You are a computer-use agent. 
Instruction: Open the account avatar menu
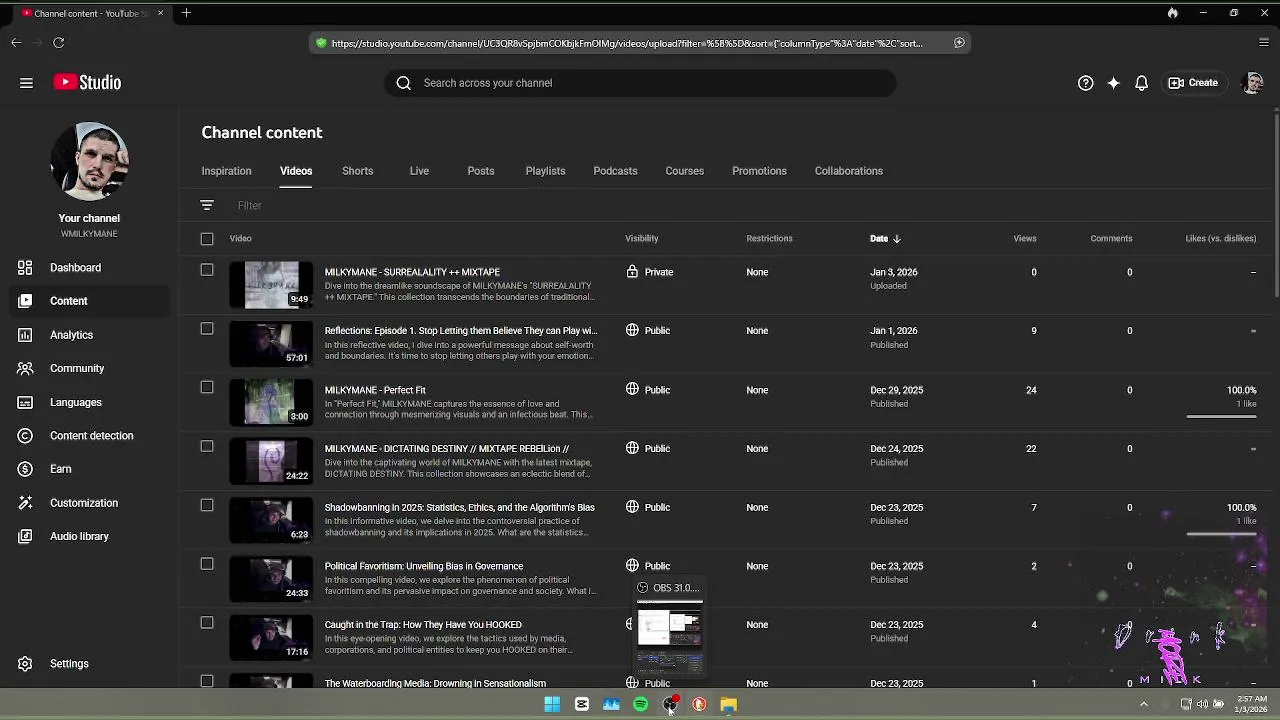click(x=1252, y=83)
